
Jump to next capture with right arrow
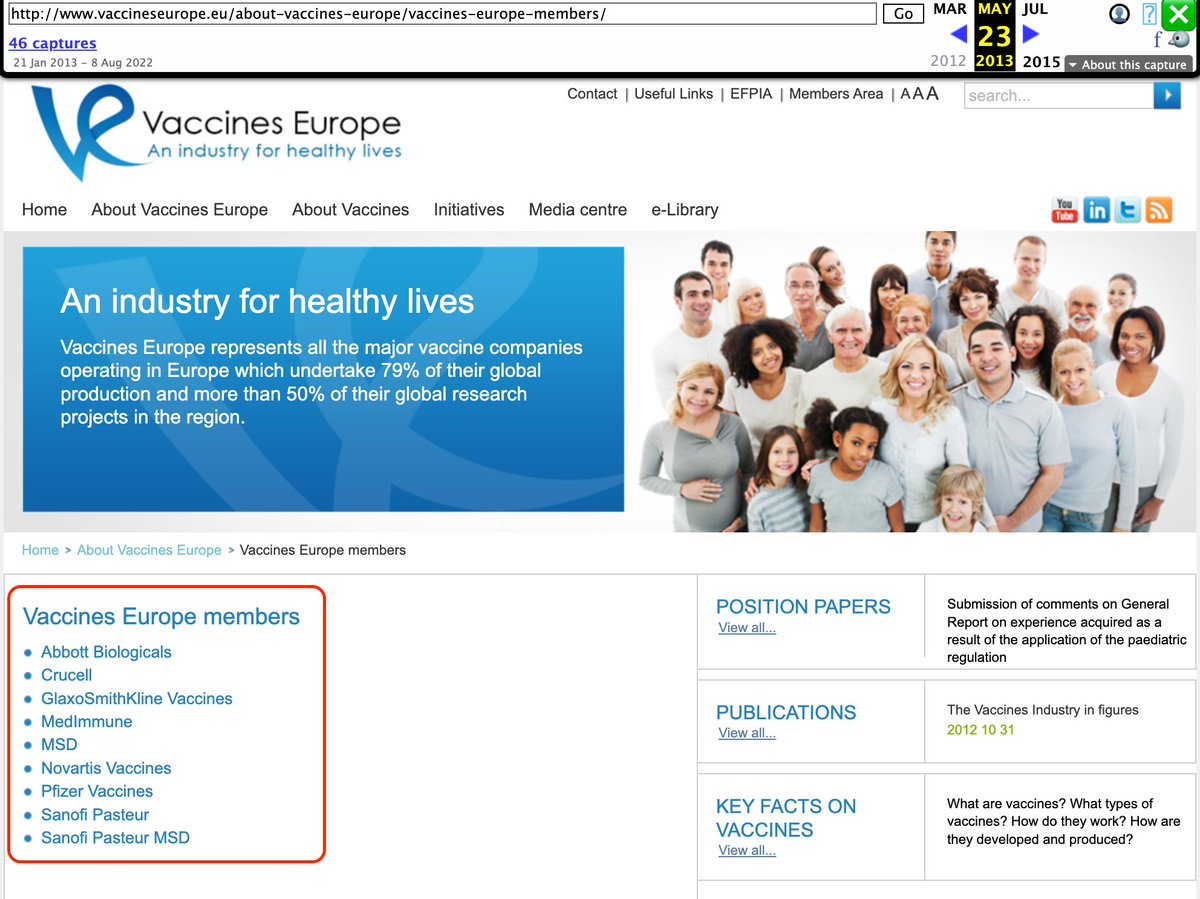click(x=1031, y=35)
